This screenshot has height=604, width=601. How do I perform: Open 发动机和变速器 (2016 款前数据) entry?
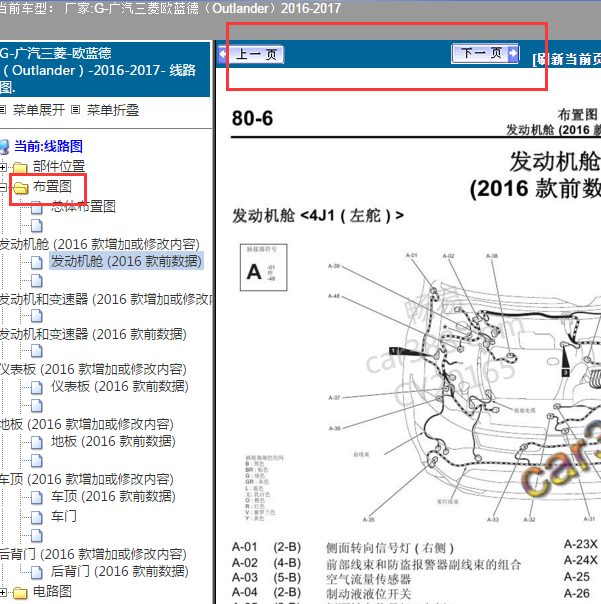click(93, 334)
